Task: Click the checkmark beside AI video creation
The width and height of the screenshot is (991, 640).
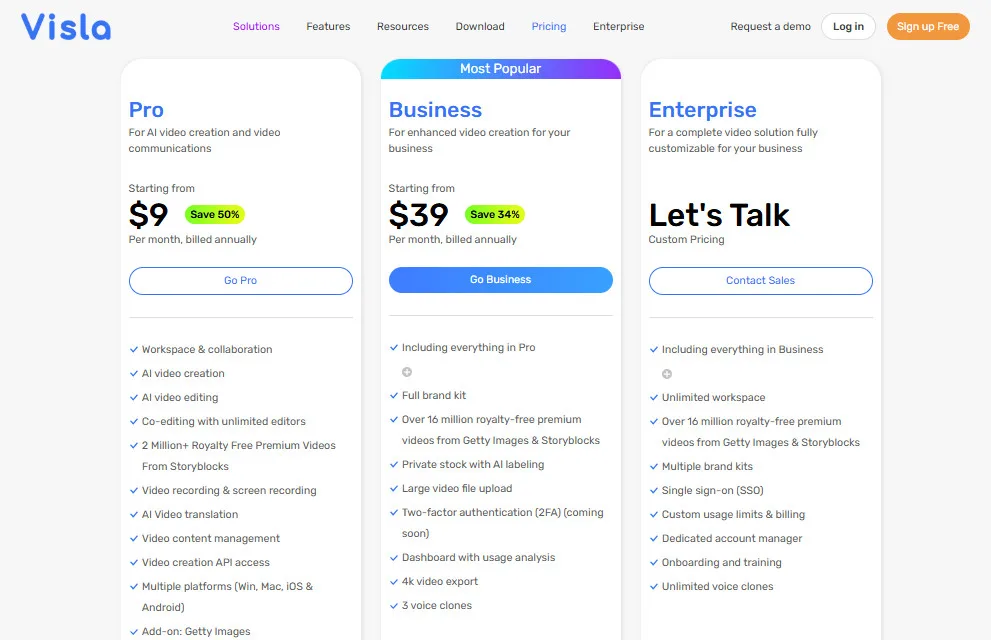Action: coord(133,373)
